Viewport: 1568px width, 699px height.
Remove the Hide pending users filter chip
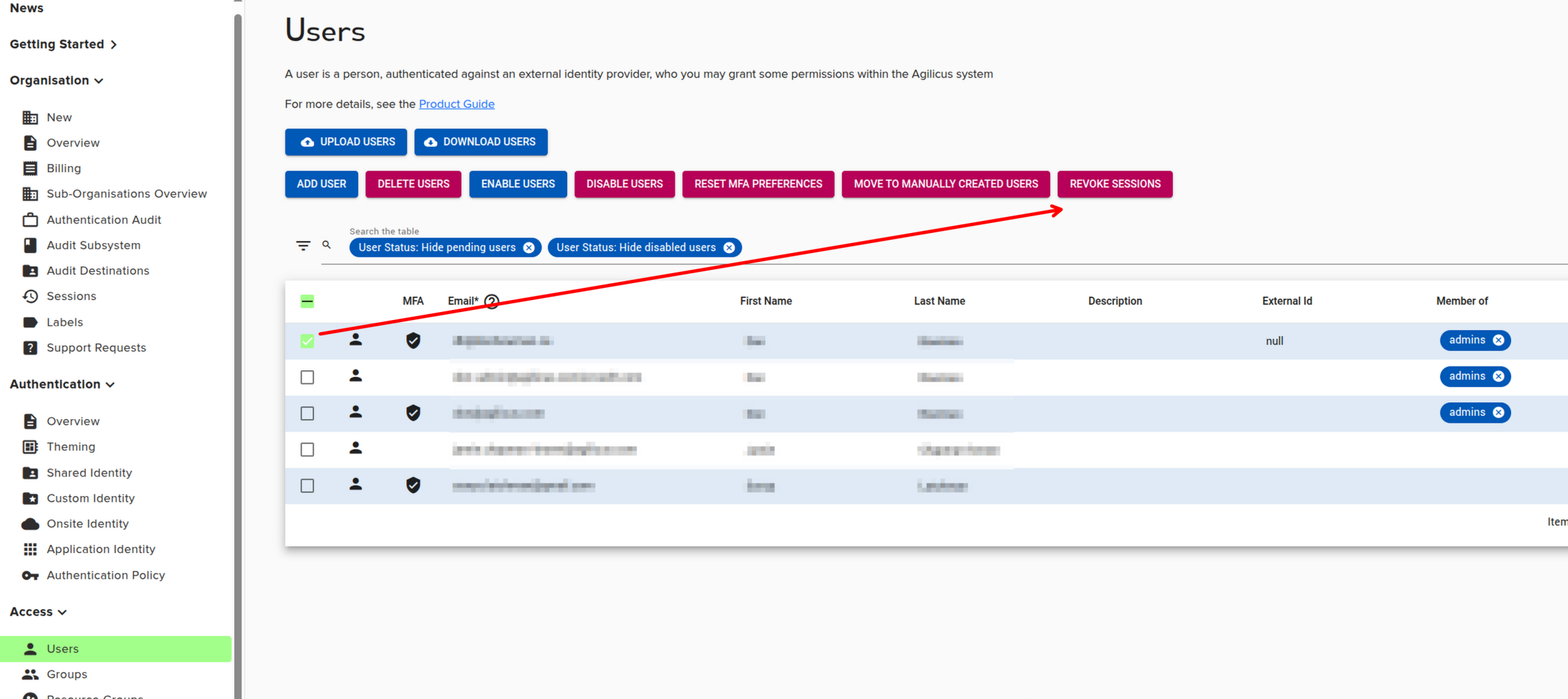(x=529, y=248)
